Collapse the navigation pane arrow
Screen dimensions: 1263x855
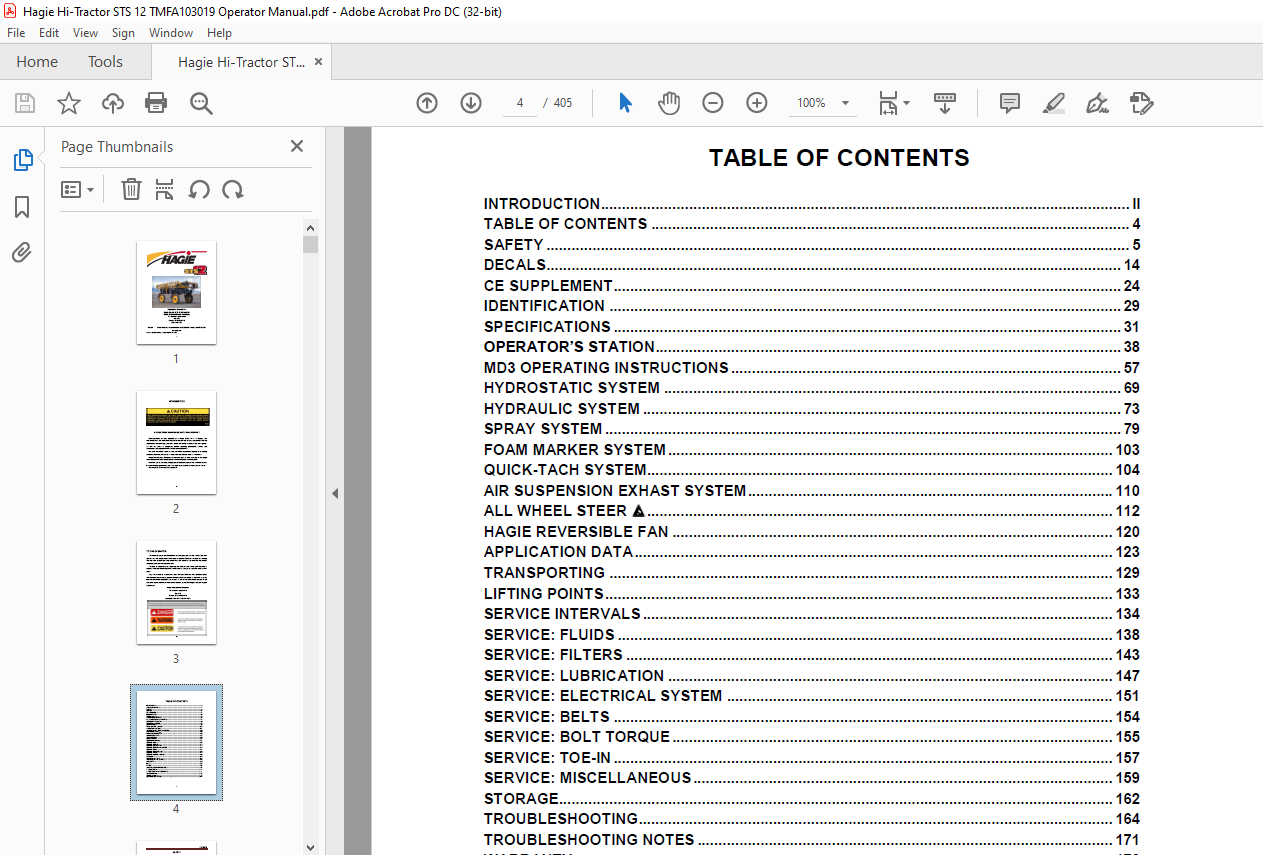335,493
